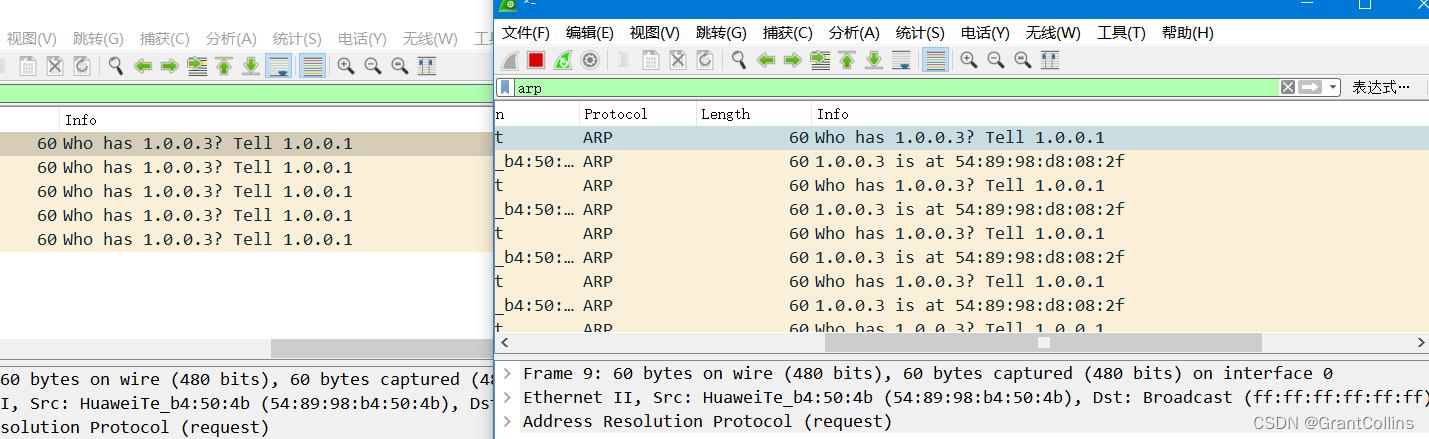Expand the Ethernet II tree node with Broadcast destination
Image resolution: width=1429 pixels, height=439 pixels.
[508, 397]
